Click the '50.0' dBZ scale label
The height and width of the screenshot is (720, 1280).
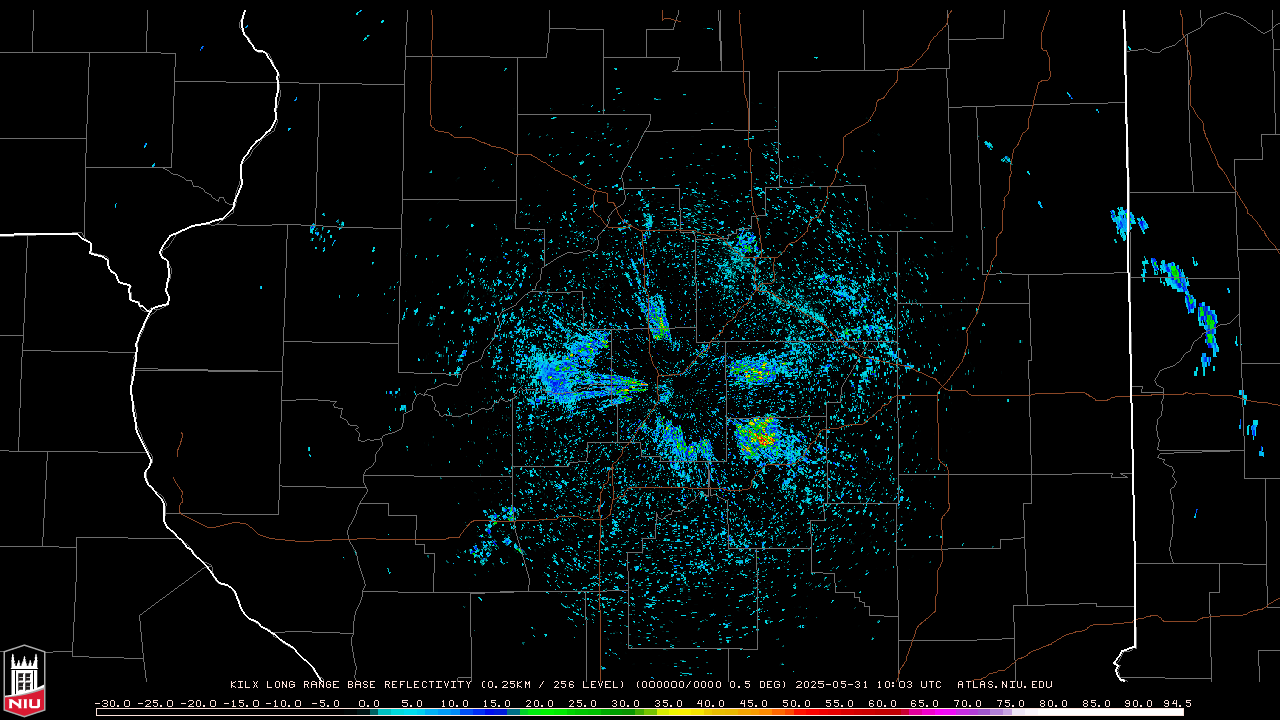pyautogui.click(x=797, y=703)
